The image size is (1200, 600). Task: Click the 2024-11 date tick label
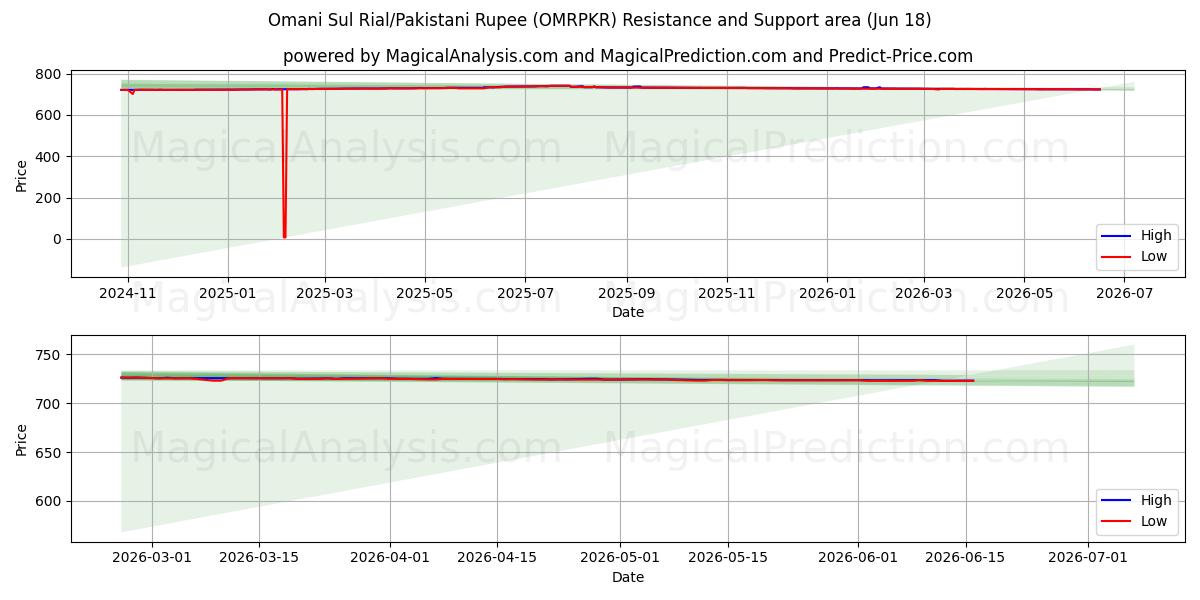(x=129, y=294)
